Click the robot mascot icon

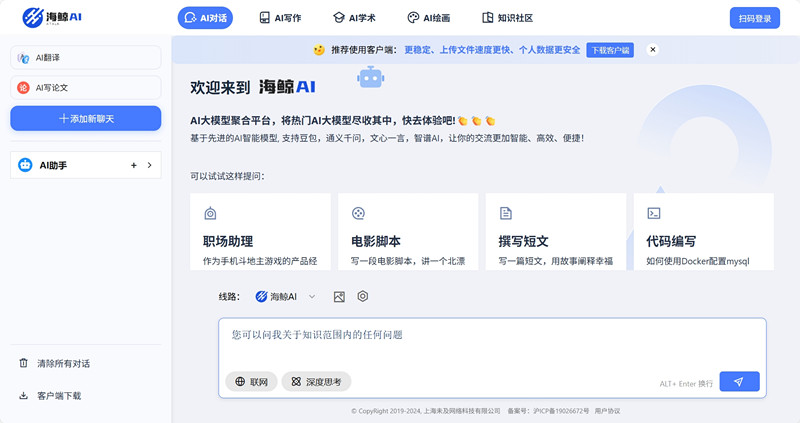[x=370, y=78]
